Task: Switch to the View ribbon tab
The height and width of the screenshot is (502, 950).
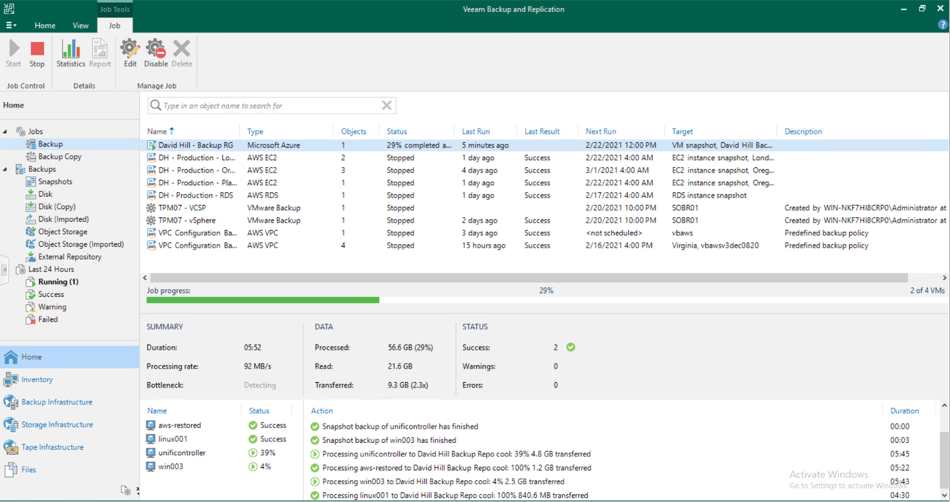Action: click(x=81, y=25)
